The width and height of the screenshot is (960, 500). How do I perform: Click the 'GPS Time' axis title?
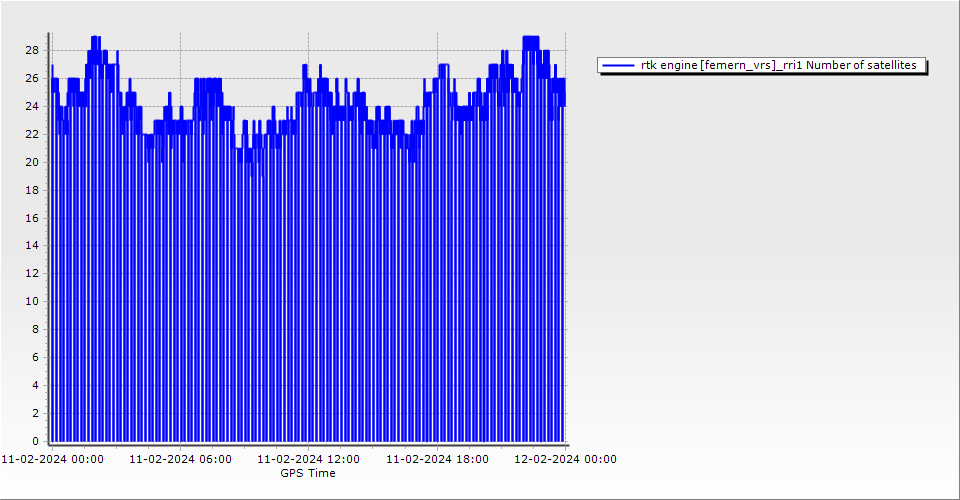click(308, 473)
